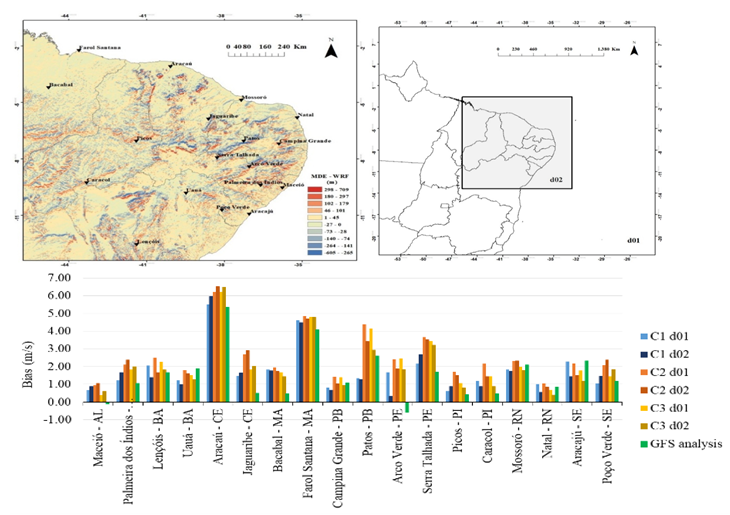Click the C3 d02 gold legend swatch
The width and height of the screenshot is (730, 515).
(x=644, y=426)
